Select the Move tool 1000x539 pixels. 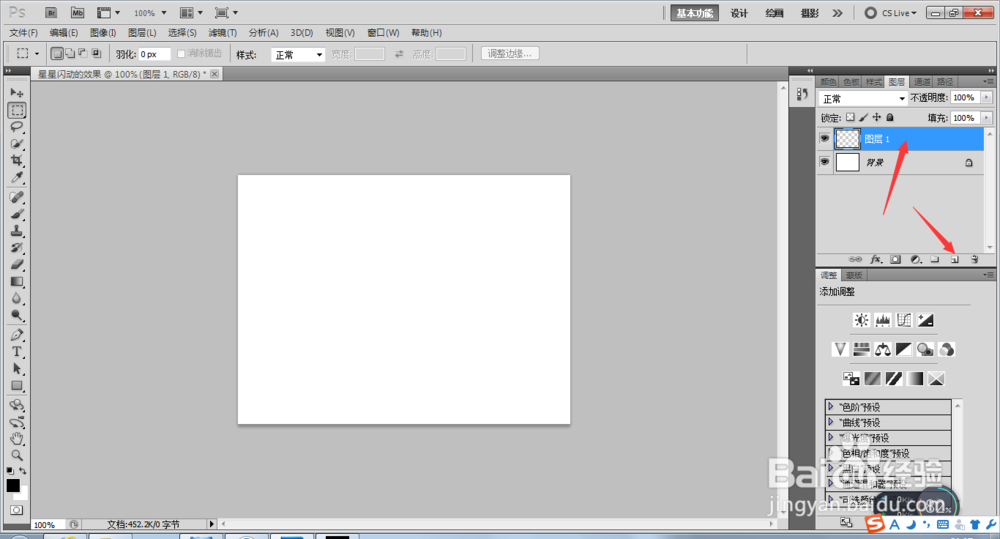(x=17, y=93)
